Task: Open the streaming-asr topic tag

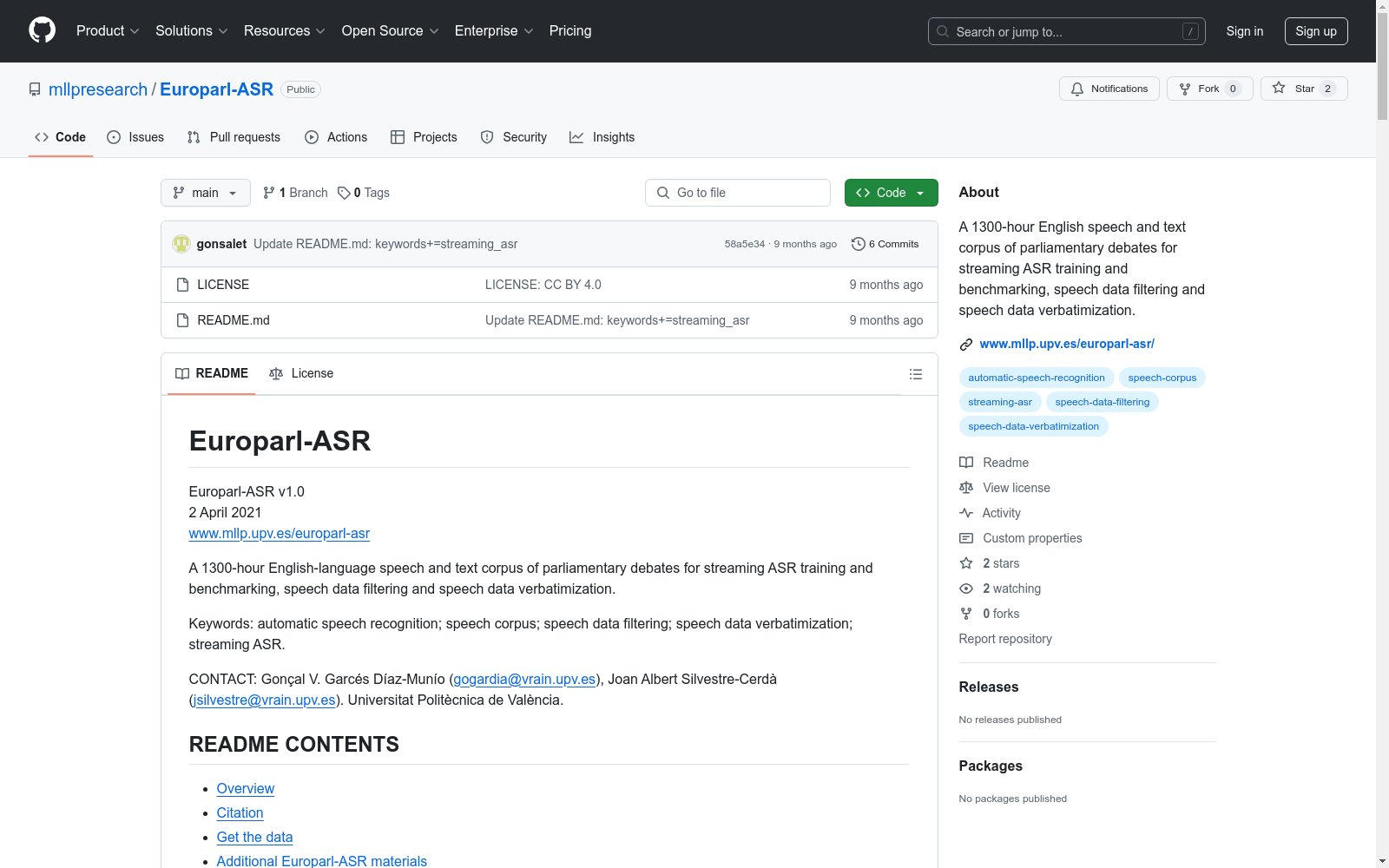Action: [x=1000, y=402]
